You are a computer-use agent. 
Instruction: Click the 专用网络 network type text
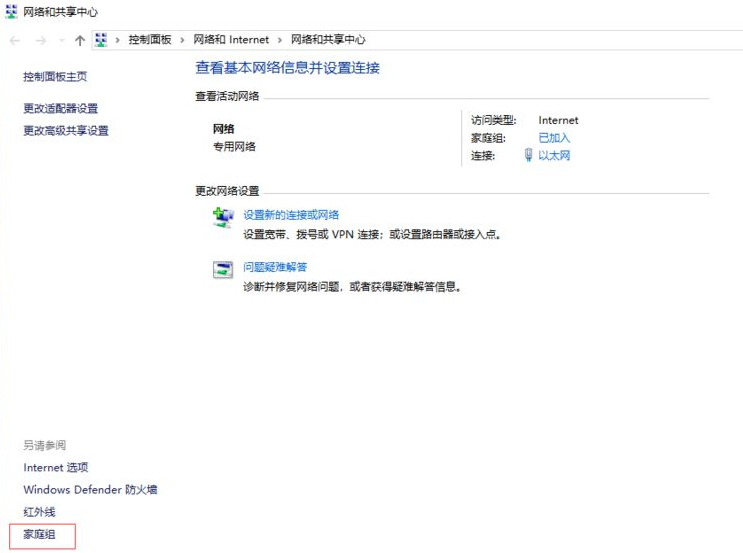coord(234,147)
